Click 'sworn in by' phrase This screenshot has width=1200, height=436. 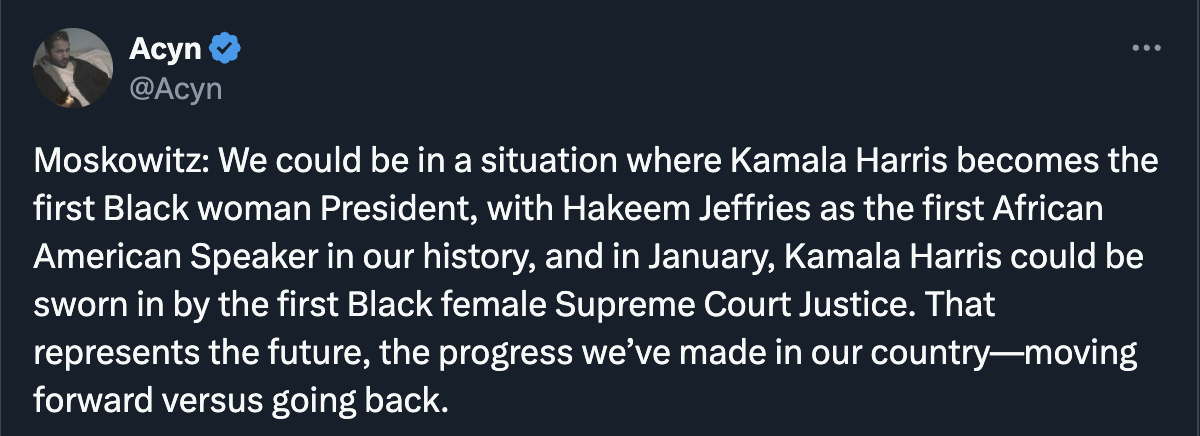click(111, 304)
